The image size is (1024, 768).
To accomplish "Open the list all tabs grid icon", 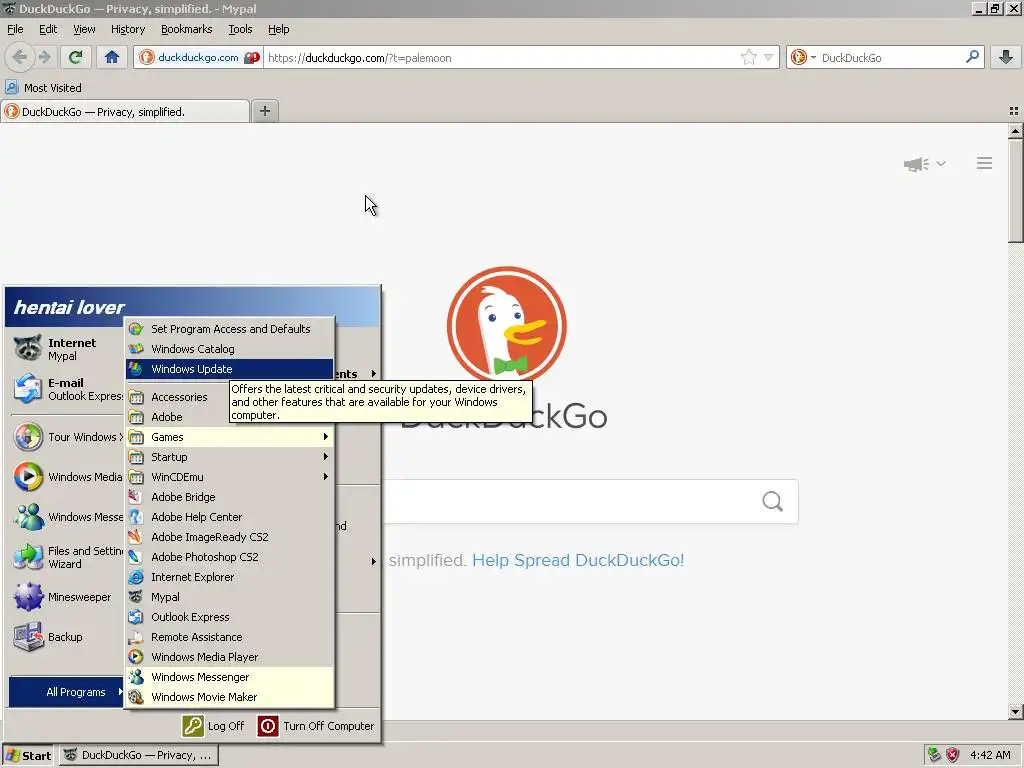I will (x=1014, y=111).
